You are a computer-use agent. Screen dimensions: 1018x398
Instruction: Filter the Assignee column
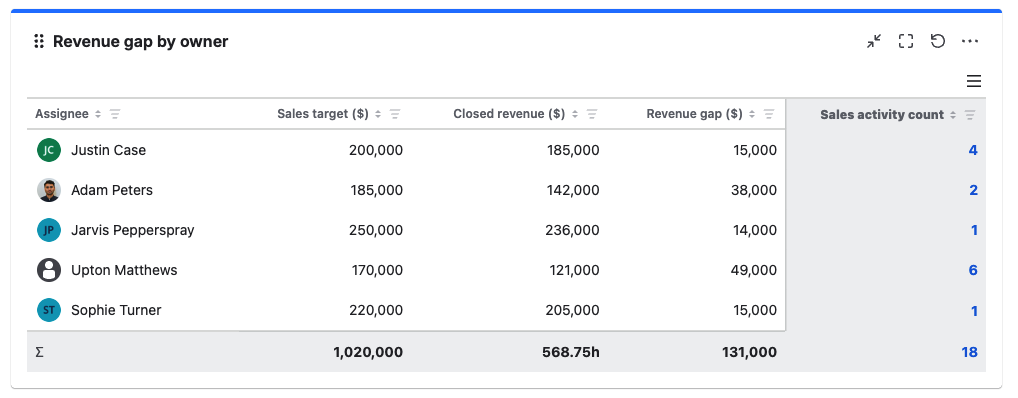click(x=115, y=114)
